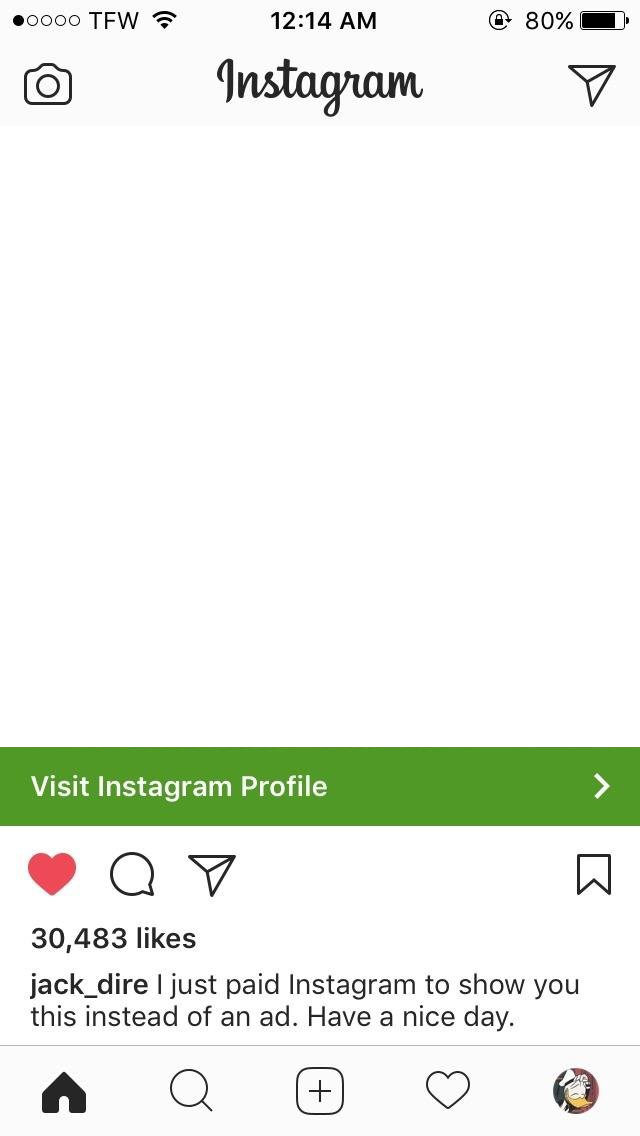
Task: Open your profile avatar tab
Action: click(575, 1090)
